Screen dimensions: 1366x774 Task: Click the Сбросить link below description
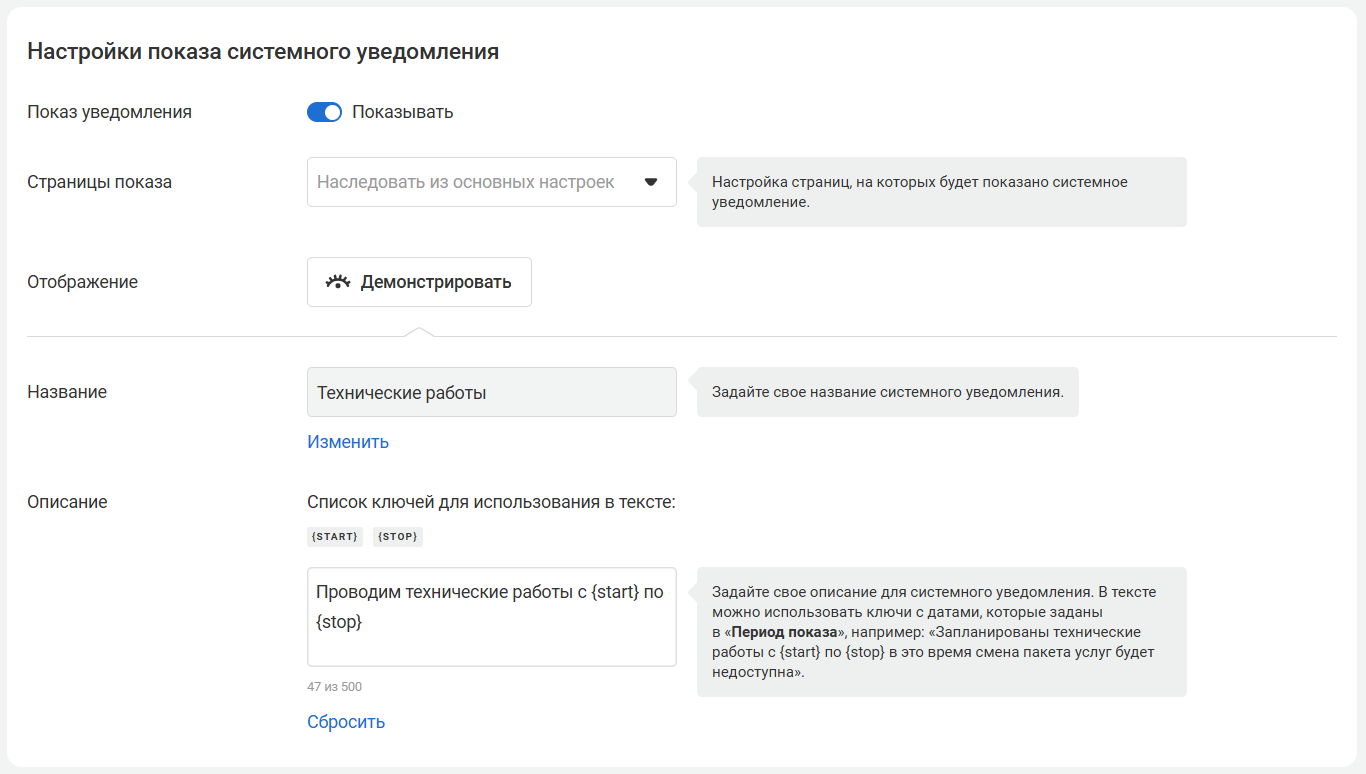[346, 722]
